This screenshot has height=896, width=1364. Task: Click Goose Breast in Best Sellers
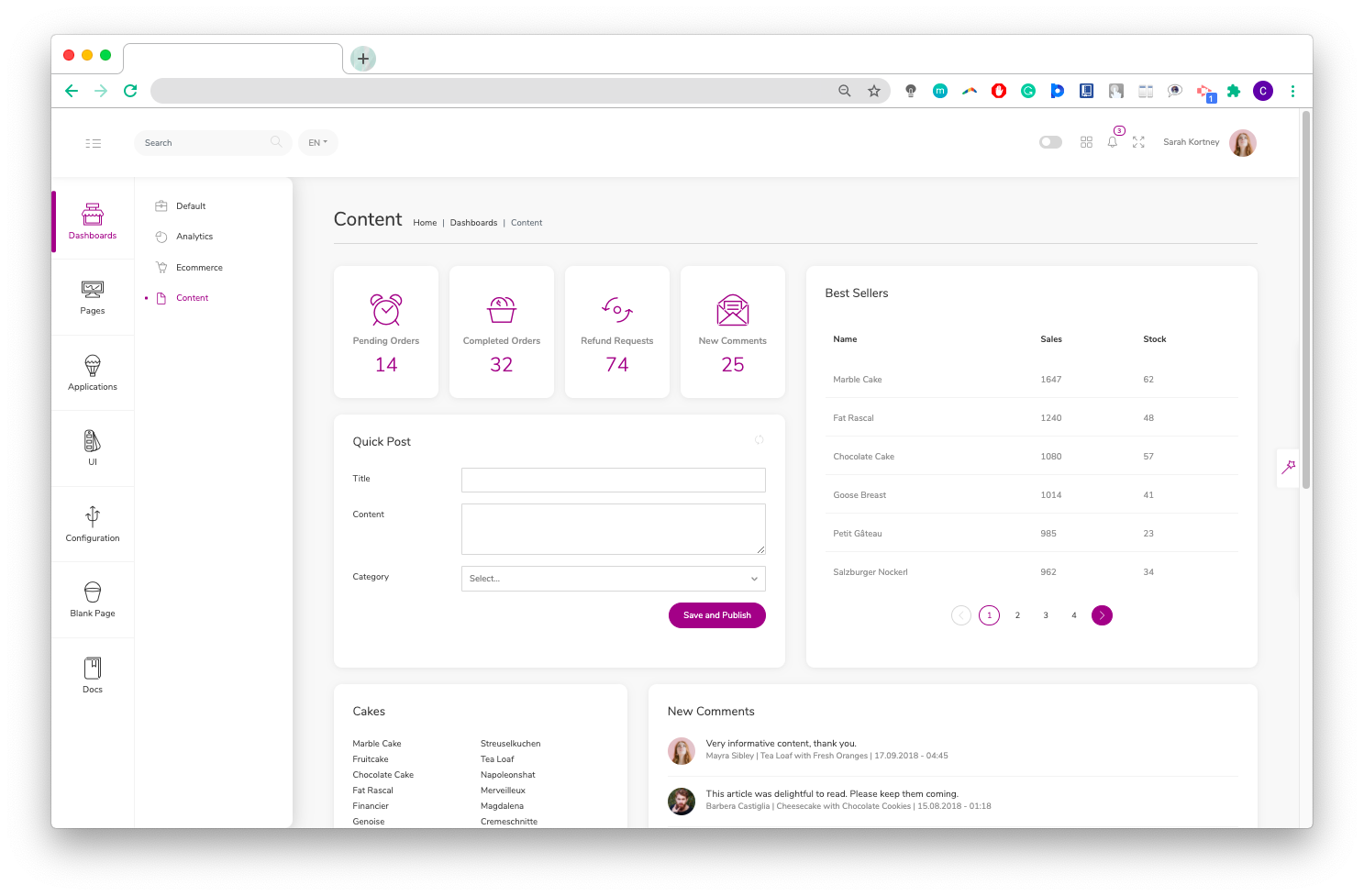coord(859,495)
